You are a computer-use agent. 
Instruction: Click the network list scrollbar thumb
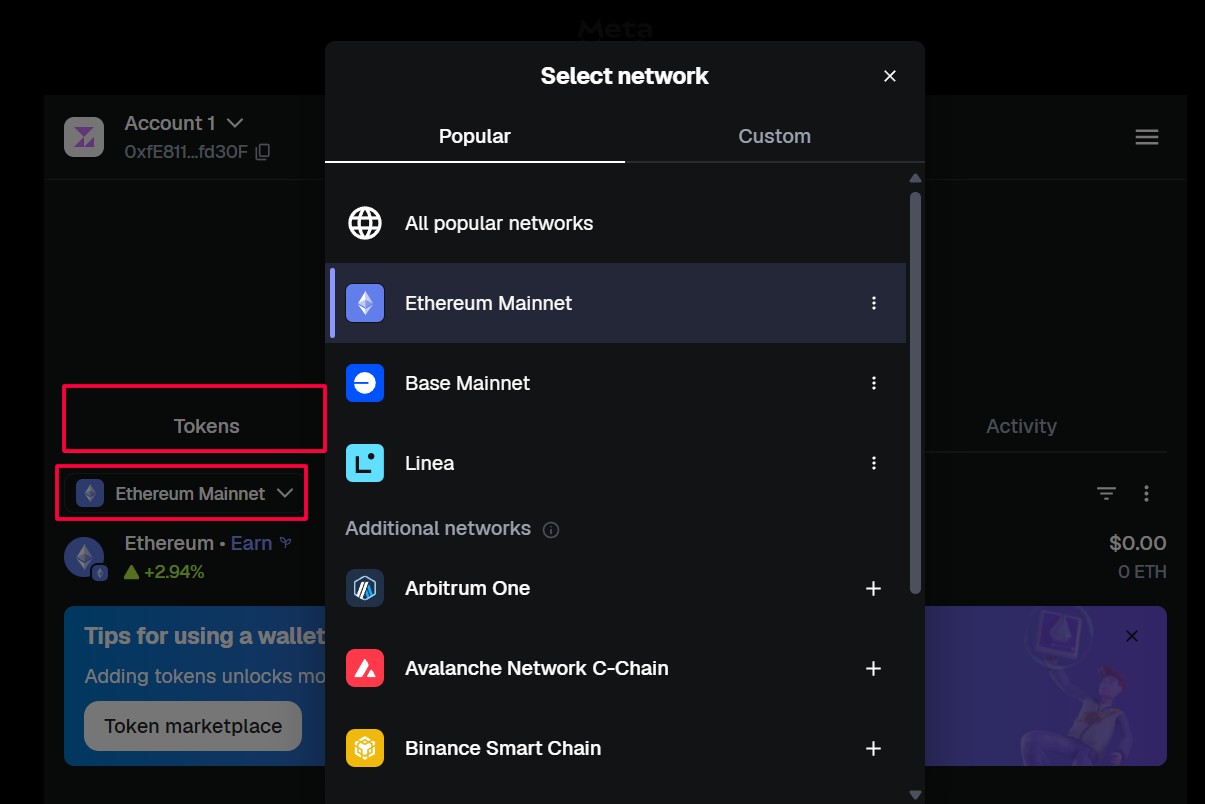915,393
